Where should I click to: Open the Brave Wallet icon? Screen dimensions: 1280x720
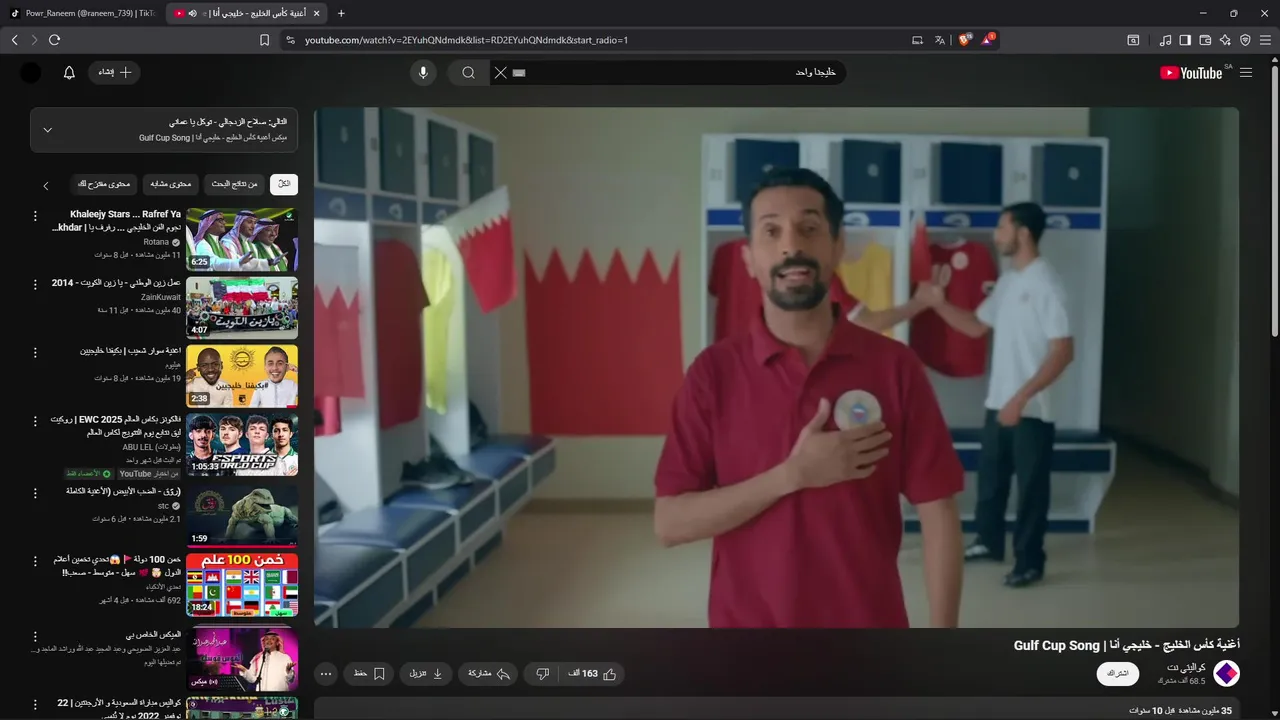1205,40
